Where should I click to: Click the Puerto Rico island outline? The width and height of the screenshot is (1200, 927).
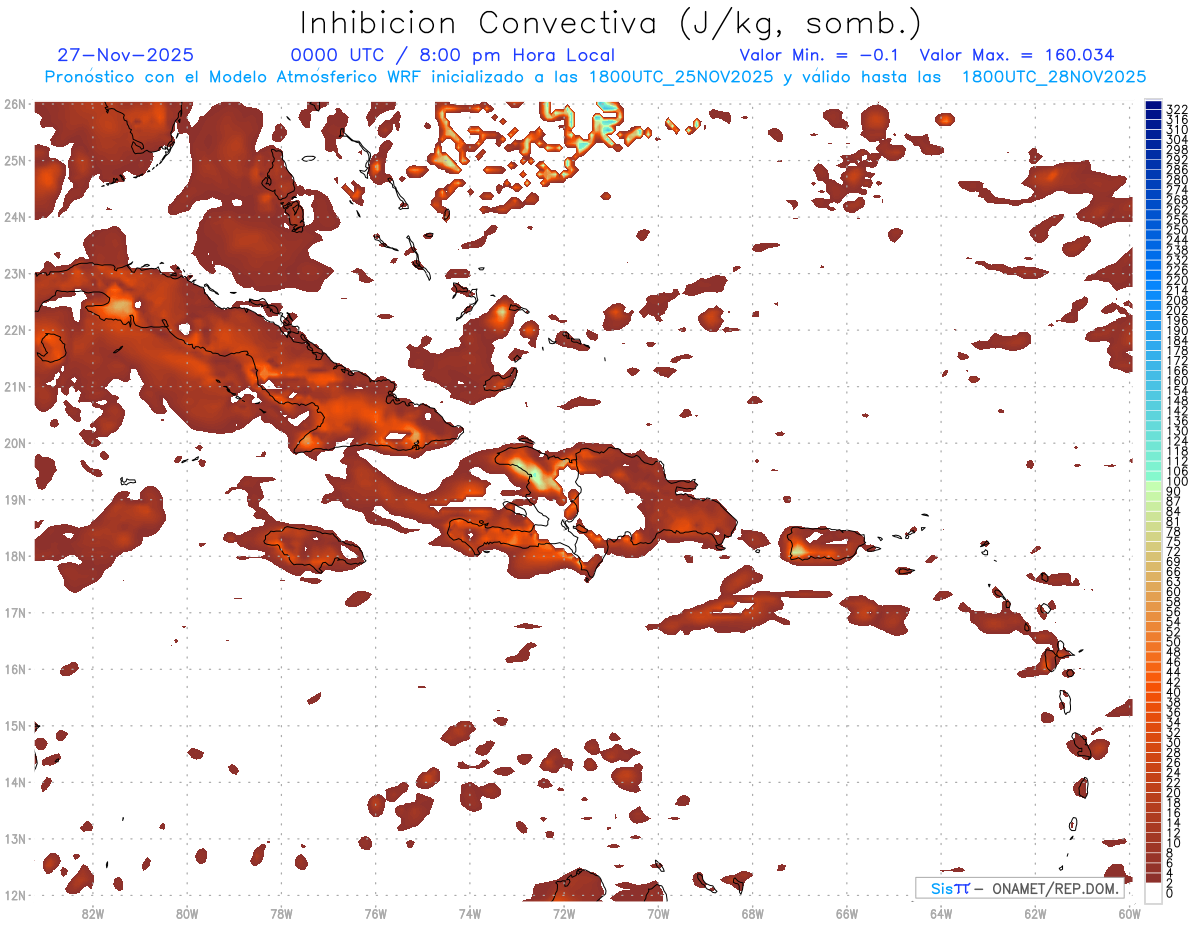coord(825,545)
